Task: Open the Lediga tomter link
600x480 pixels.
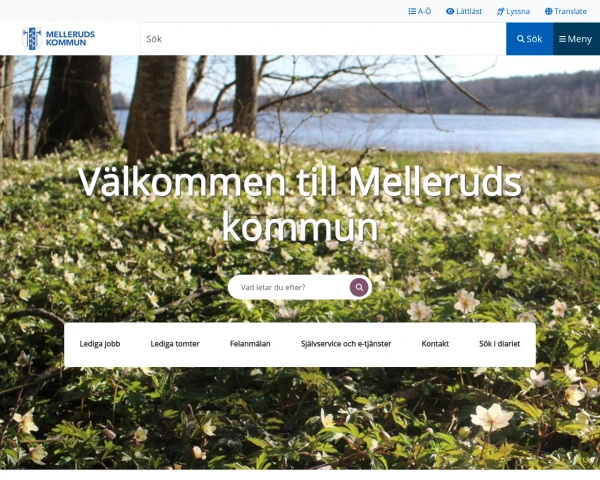Action: point(175,344)
